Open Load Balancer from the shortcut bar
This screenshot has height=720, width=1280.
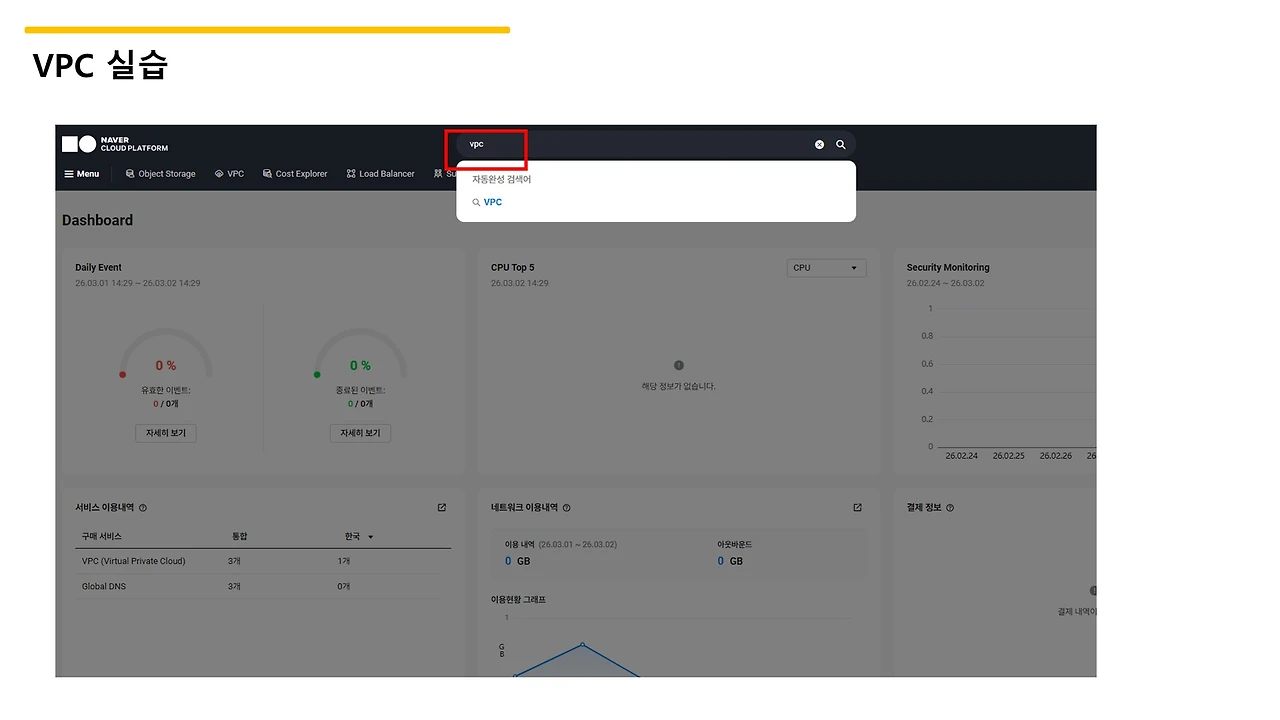(380, 174)
